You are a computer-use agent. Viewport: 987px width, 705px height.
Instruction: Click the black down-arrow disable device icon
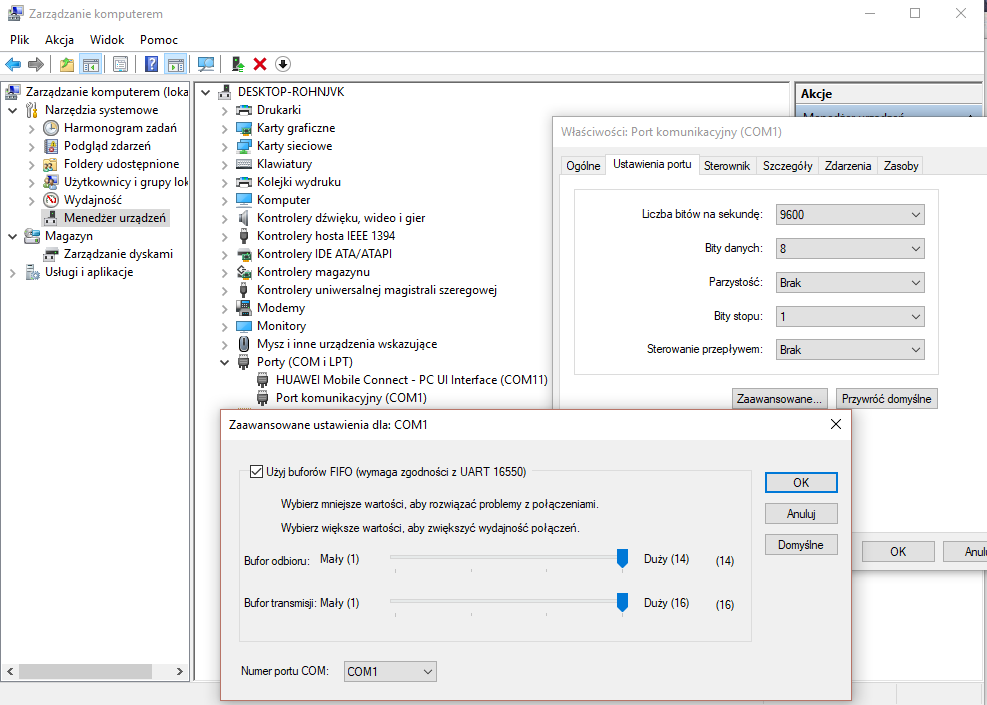coord(283,64)
